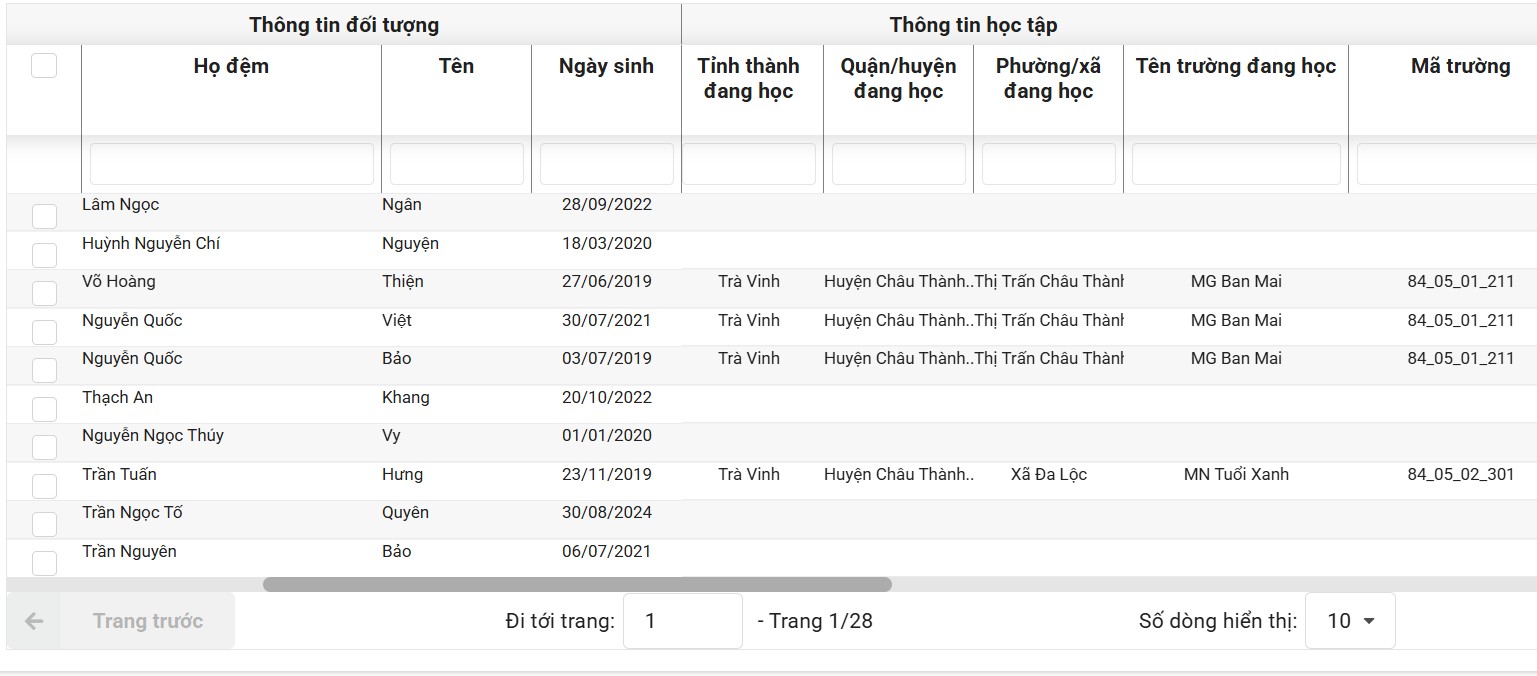Click the back arrow icon beside Trang trước

pos(34,621)
